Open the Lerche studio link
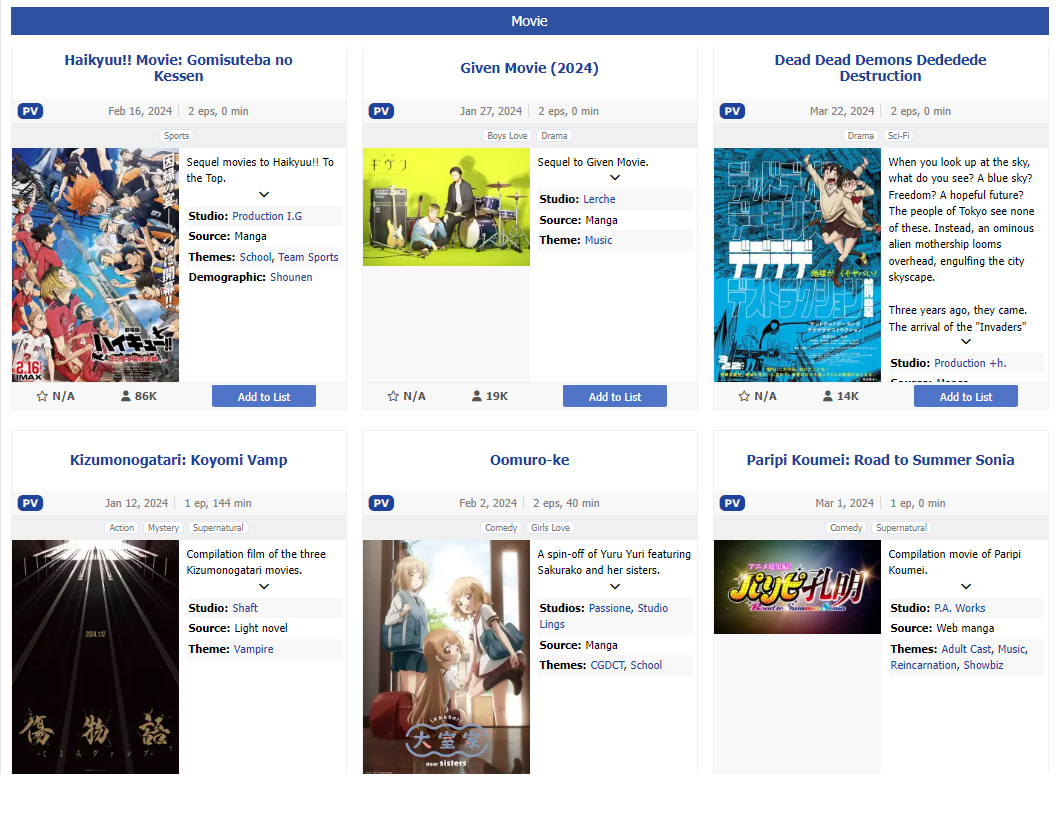Viewport: 1058px width, 830px height. [599, 199]
